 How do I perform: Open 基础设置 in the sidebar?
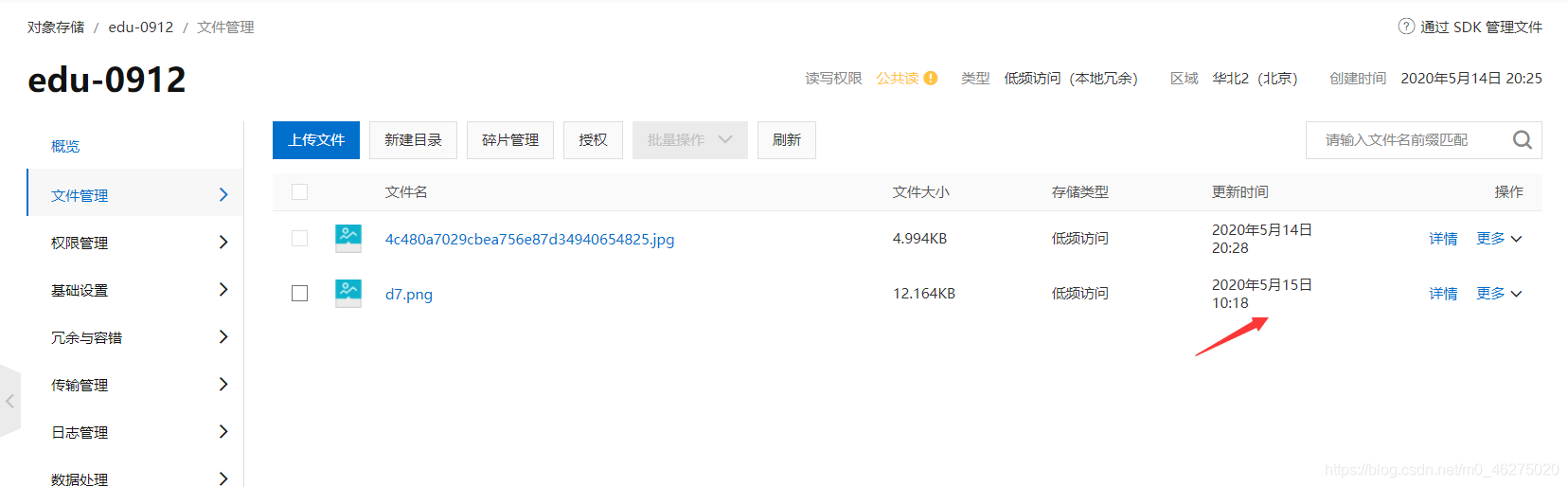coord(80,290)
